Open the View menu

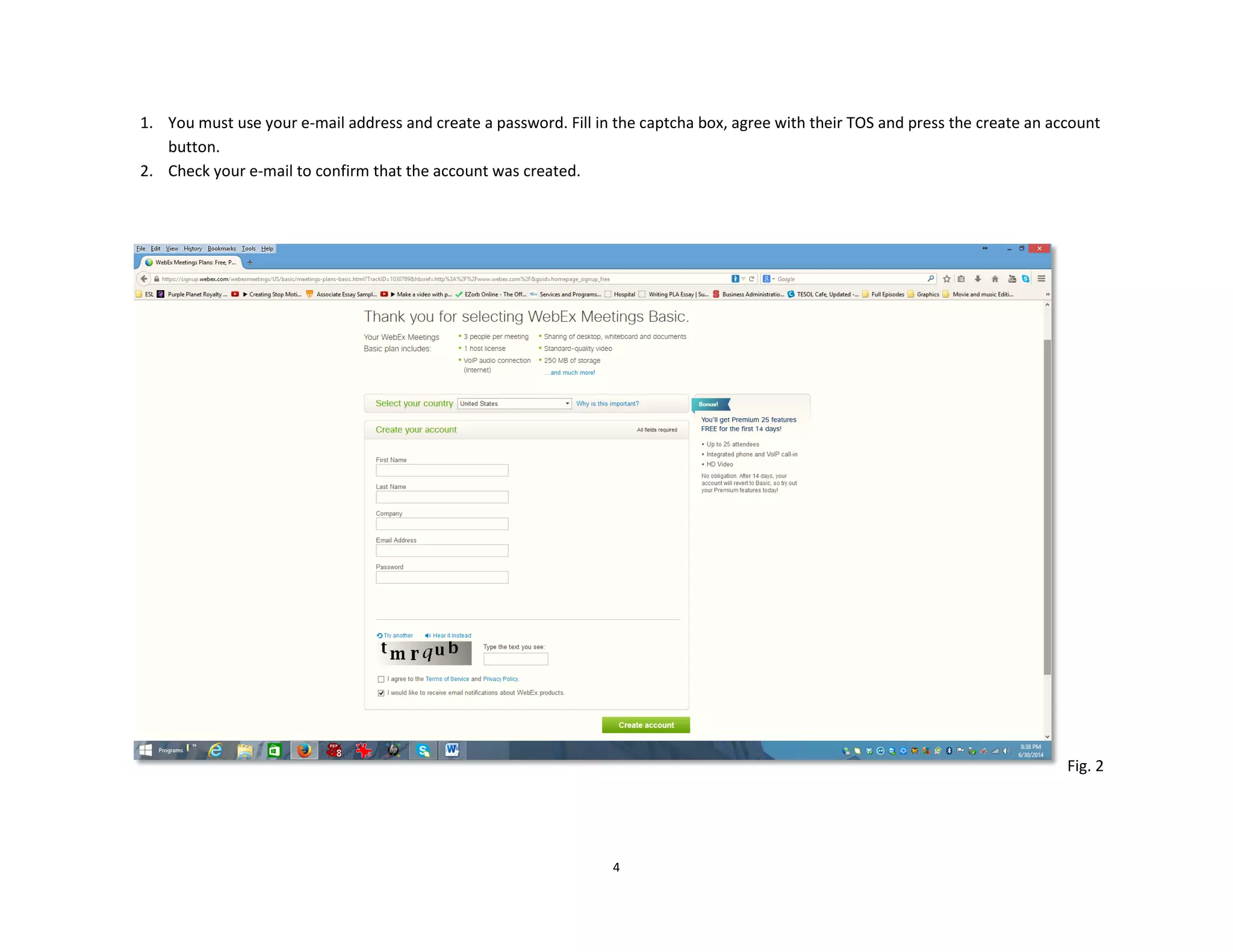[x=172, y=249]
